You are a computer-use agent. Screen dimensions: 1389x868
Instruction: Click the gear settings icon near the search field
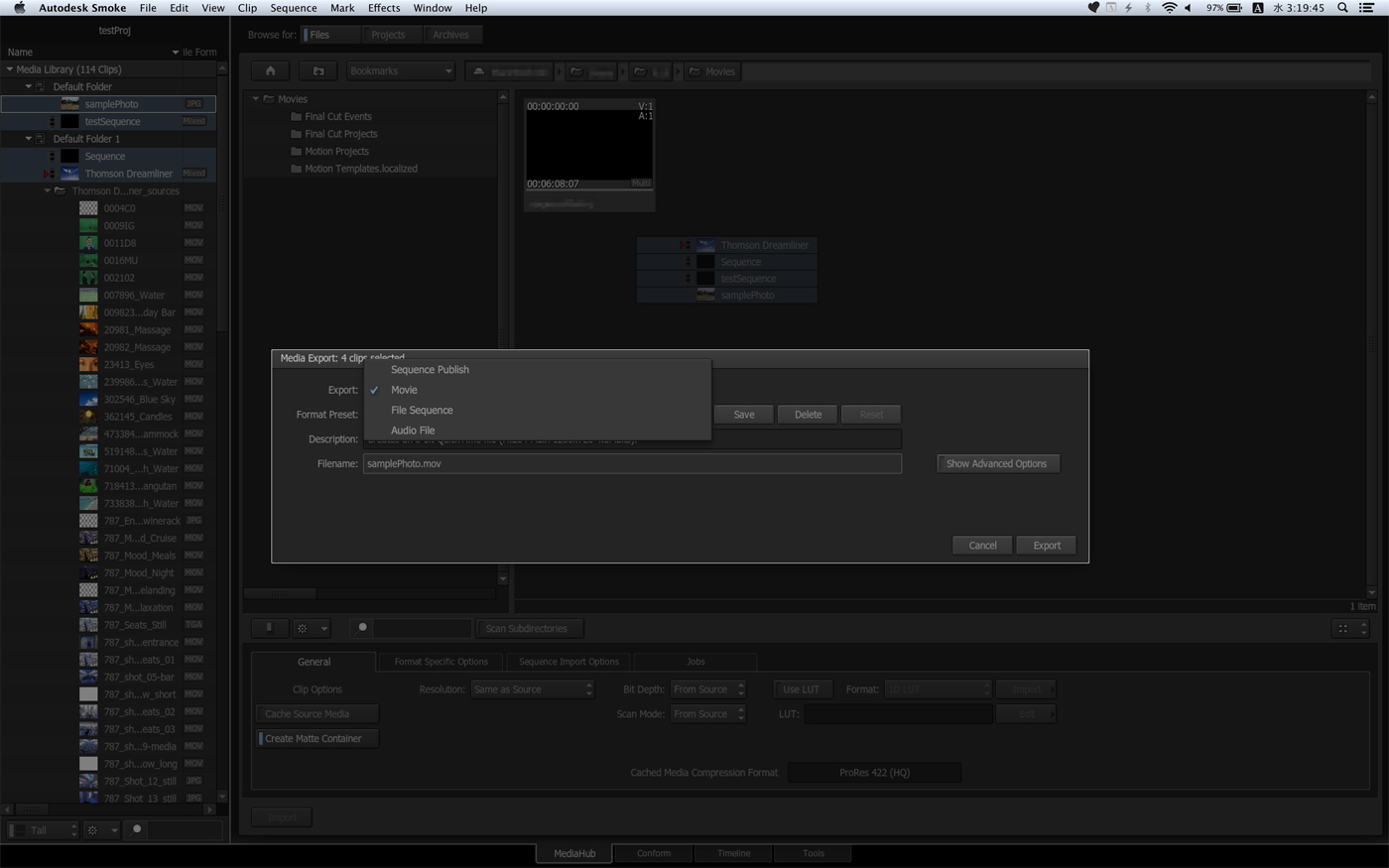pyautogui.click(x=302, y=627)
